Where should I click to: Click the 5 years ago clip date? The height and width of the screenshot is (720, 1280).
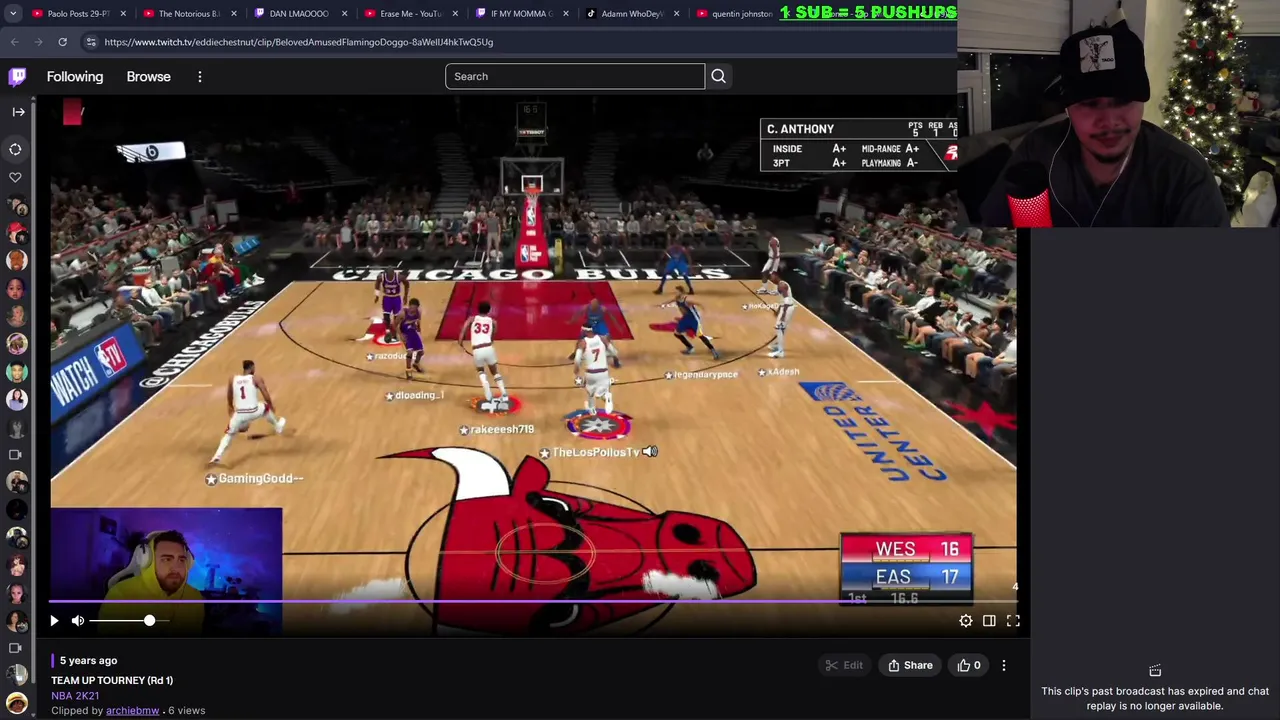point(88,660)
